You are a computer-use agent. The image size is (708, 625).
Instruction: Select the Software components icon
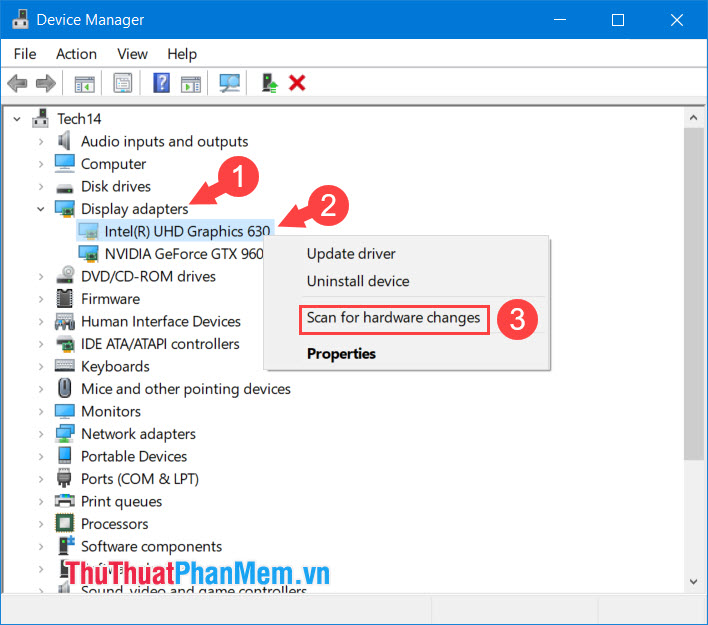click(x=66, y=545)
